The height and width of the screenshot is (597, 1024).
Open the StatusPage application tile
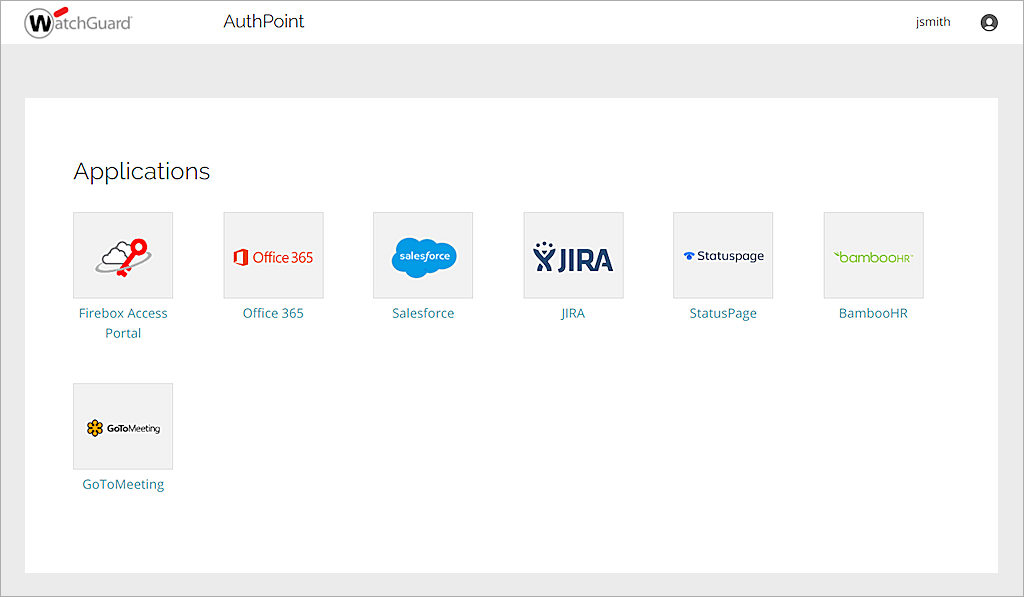click(722, 254)
